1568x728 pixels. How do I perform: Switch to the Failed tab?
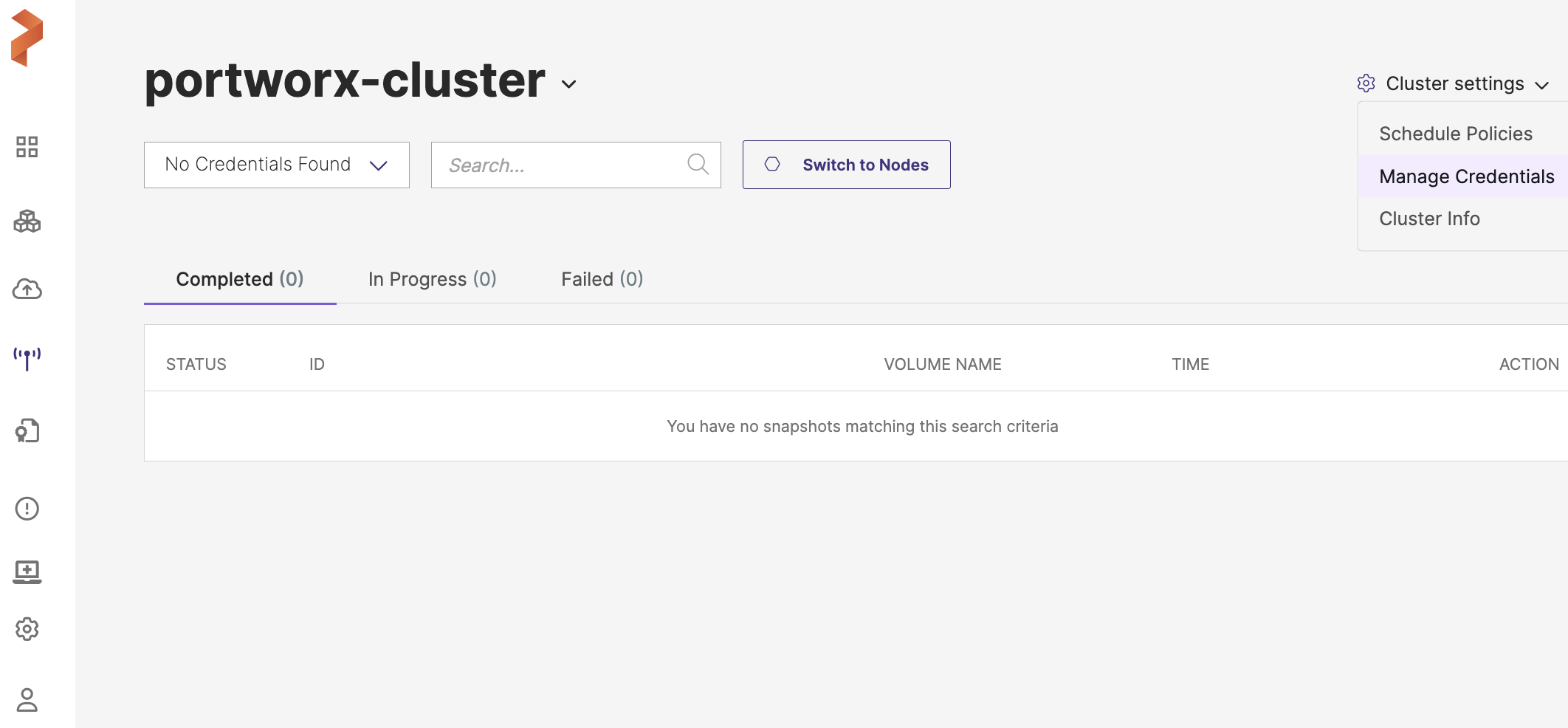tap(602, 279)
